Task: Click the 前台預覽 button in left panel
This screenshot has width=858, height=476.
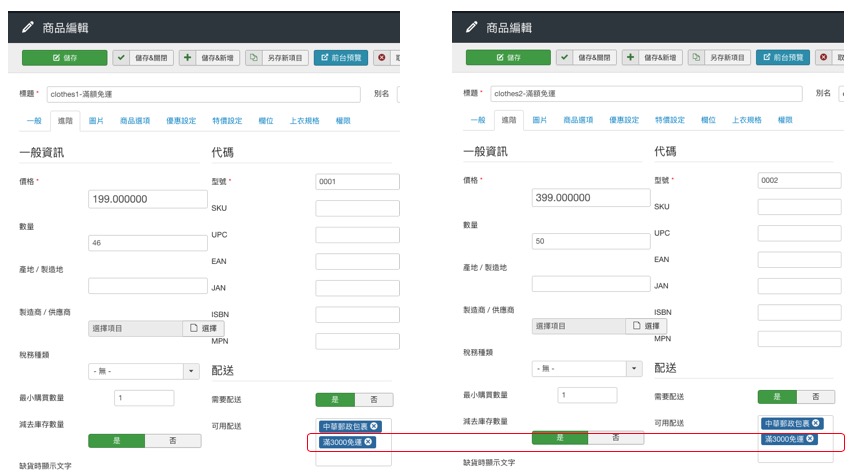Action: click(340, 58)
